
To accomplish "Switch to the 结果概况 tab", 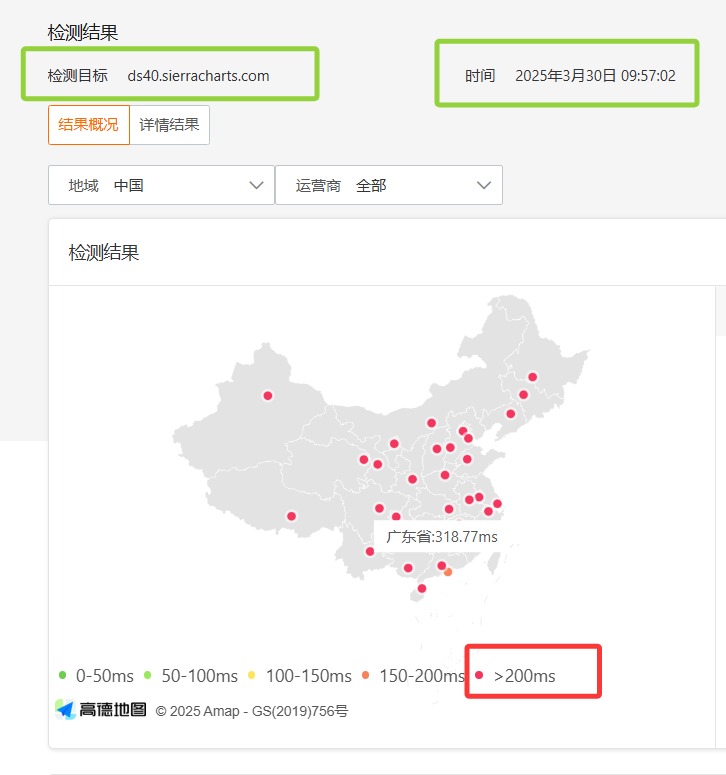I will pyautogui.click(x=89, y=125).
